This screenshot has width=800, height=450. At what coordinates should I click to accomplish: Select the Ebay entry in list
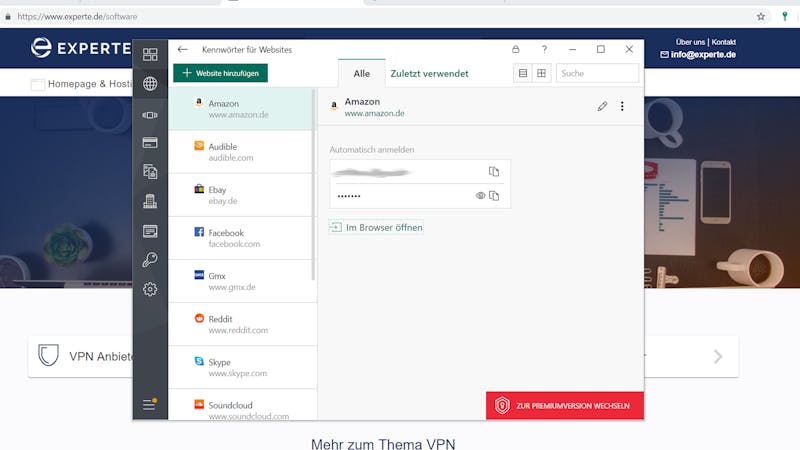pos(241,195)
